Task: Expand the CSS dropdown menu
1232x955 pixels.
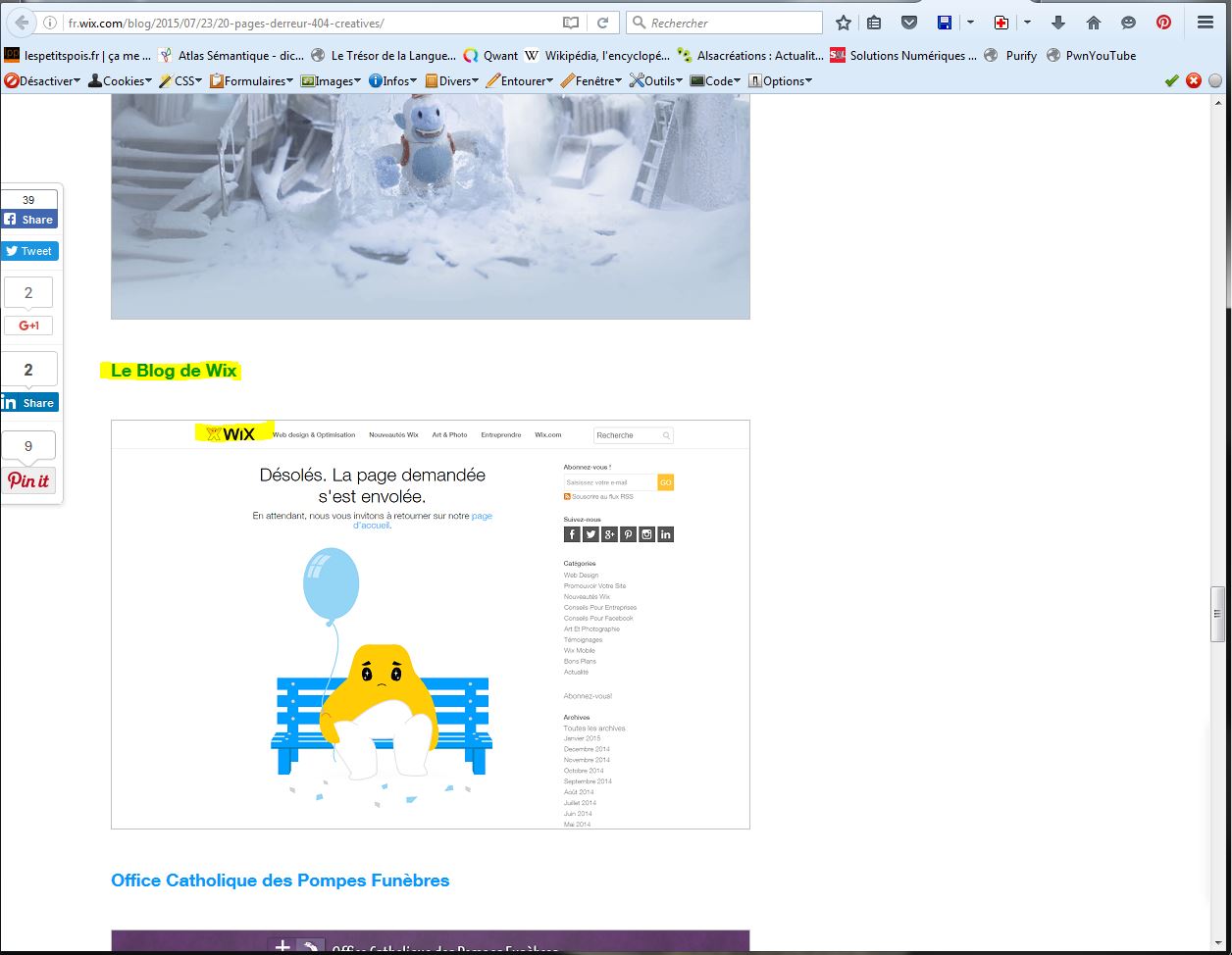Action: [180, 81]
